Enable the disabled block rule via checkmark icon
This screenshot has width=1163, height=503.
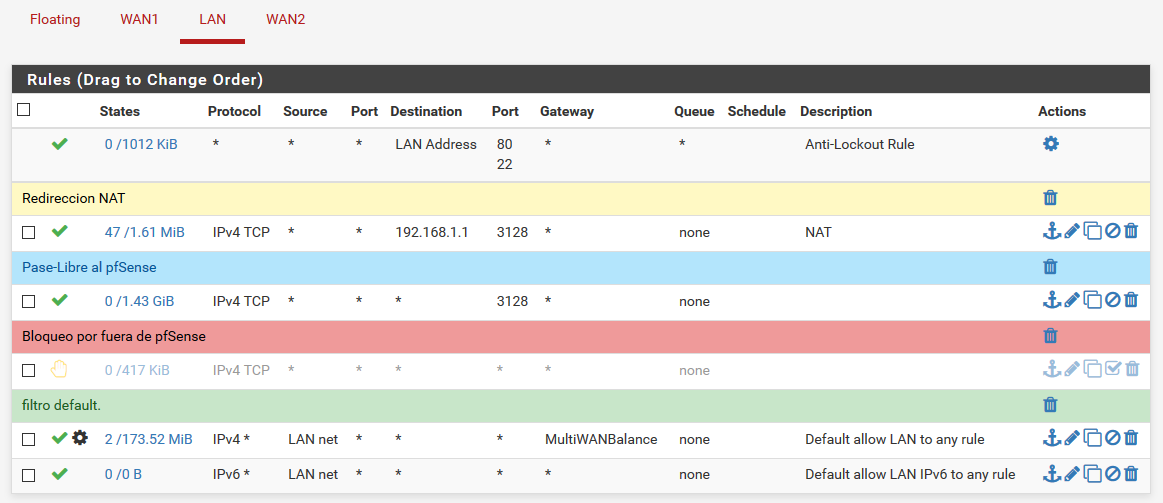pos(1112,370)
